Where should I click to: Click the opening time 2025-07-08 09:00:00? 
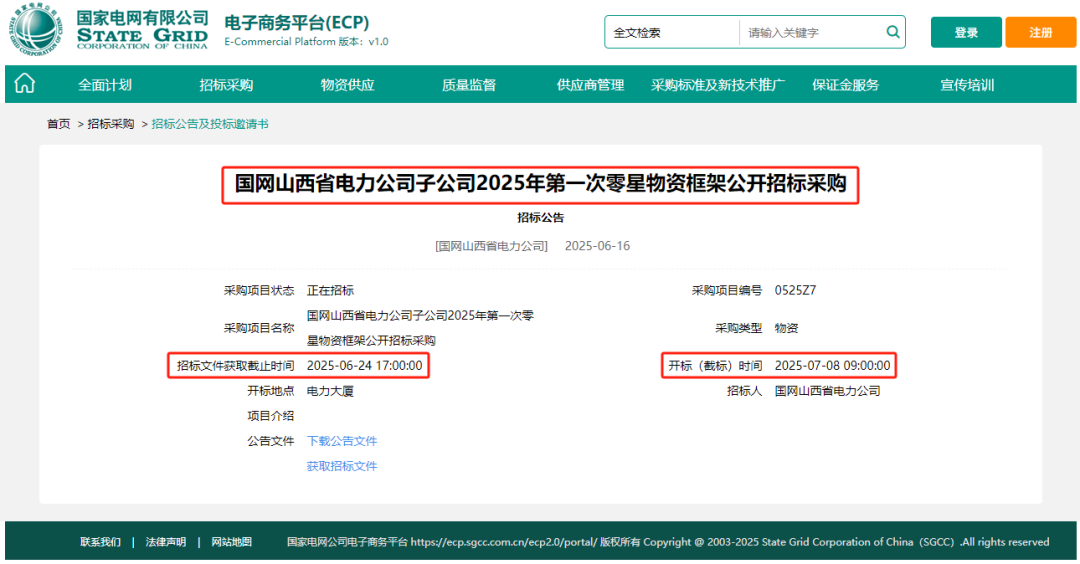[x=832, y=366]
